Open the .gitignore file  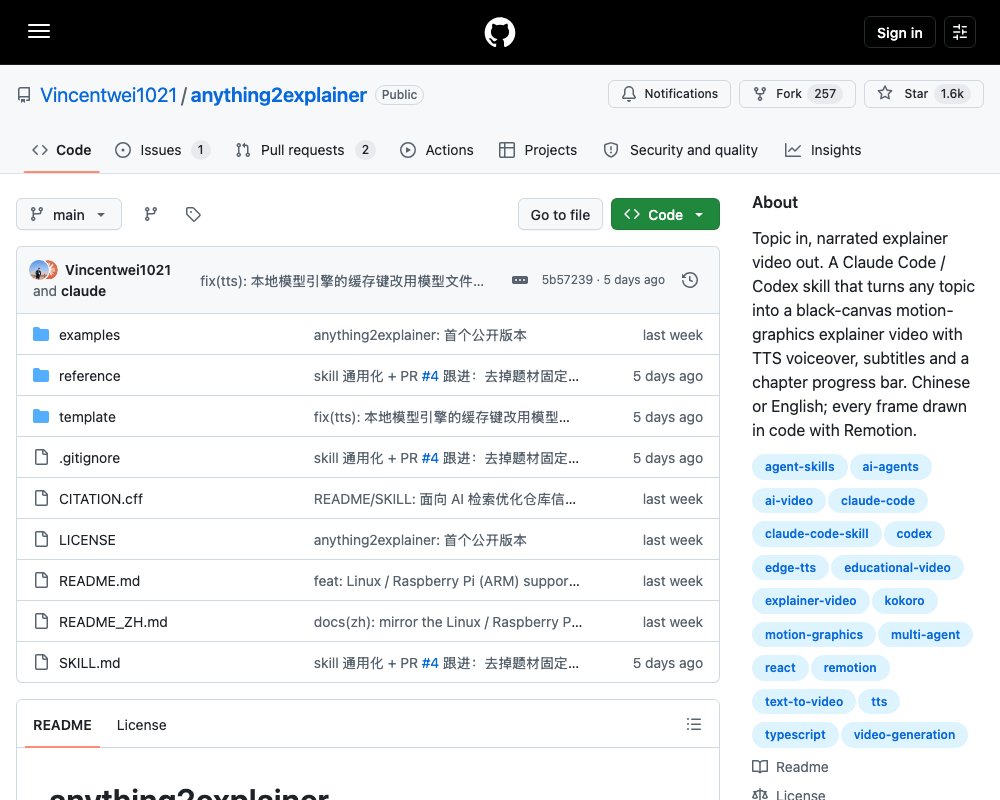(89, 458)
